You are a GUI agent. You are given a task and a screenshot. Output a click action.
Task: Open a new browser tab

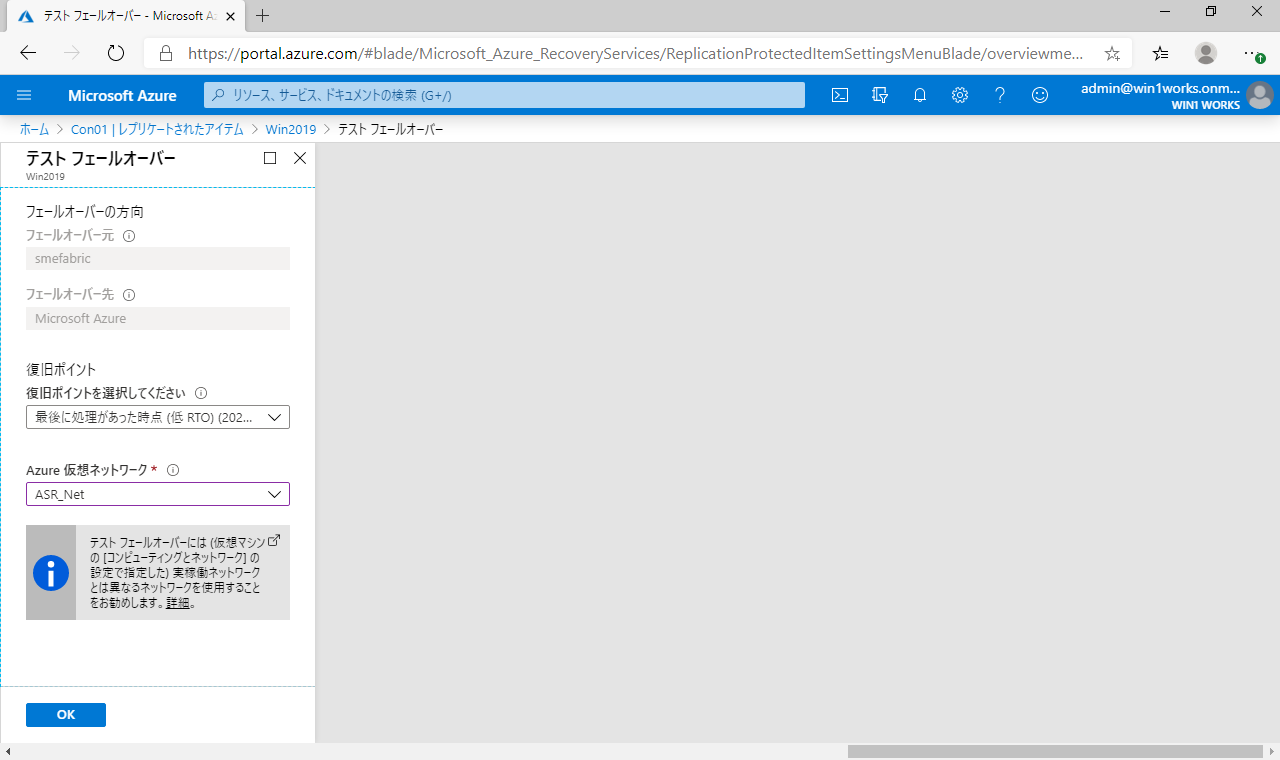pos(263,16)
